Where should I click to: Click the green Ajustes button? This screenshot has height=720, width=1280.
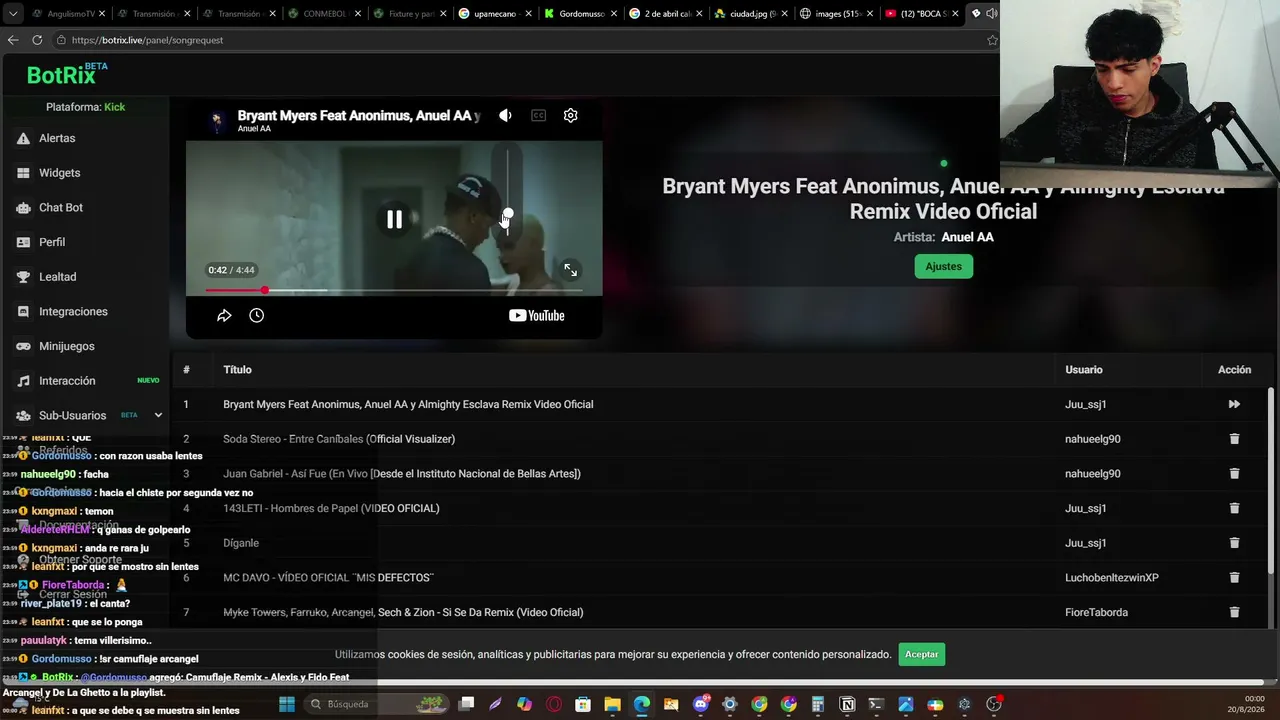(x=943, y=266)
